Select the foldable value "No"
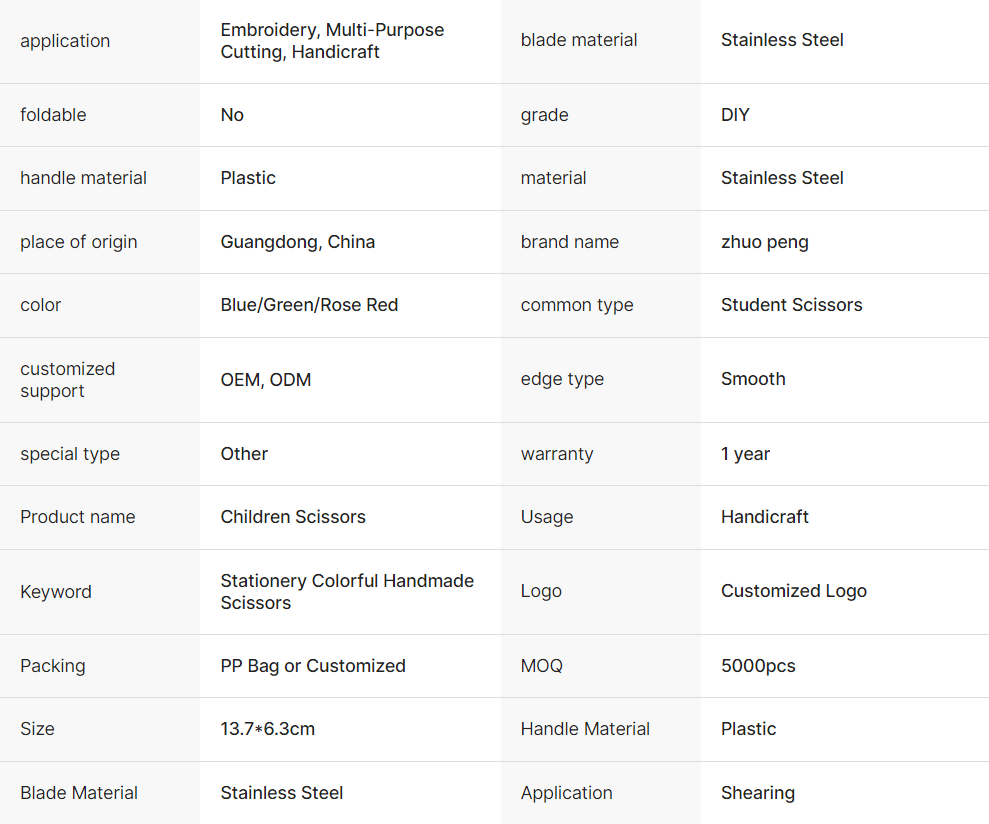Image resolution: width=989 pixels, height=824 pixels. click(x=232, y=115)
